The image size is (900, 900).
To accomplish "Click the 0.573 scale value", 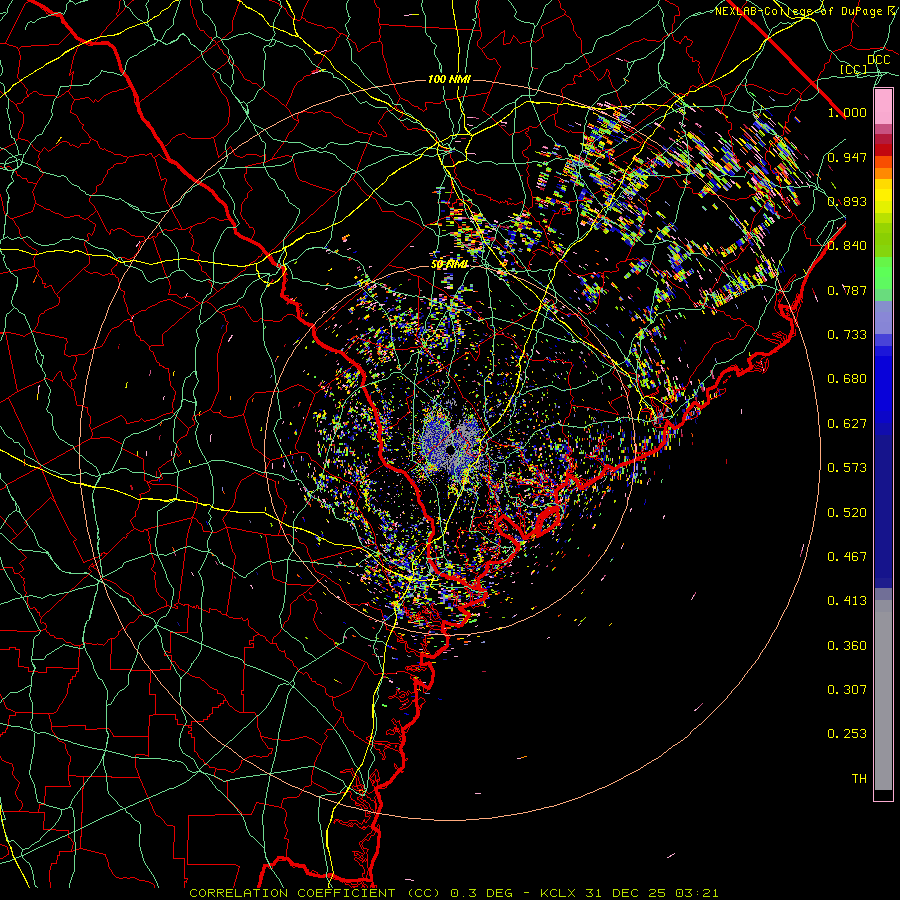I will coord(847,468).
